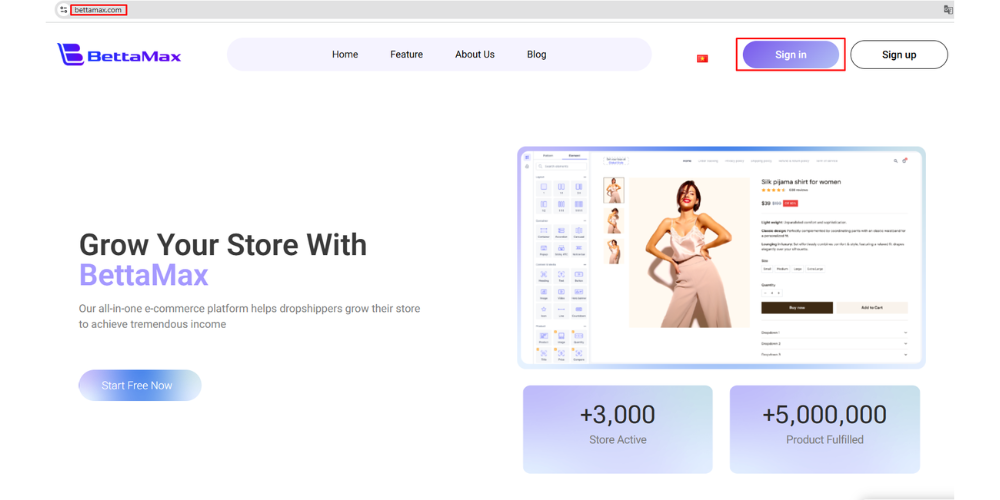Click the browser translate icon
Screen dimensions: 1000x500
[948, 10]
